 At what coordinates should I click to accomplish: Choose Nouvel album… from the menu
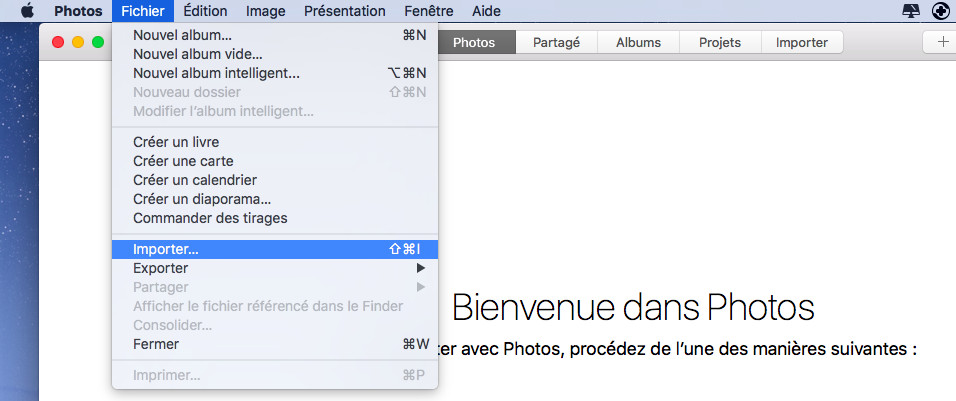pos(275,35)
